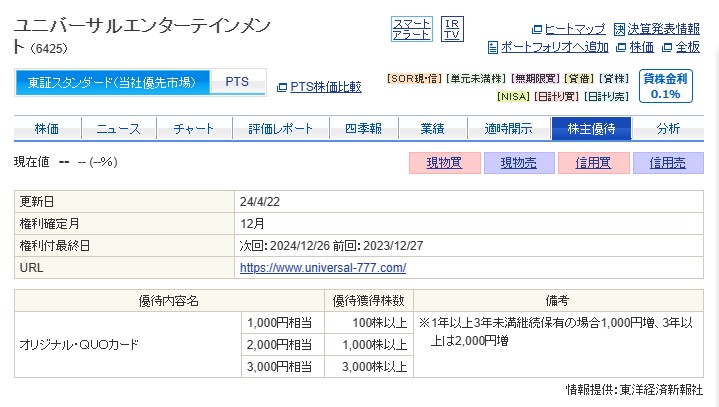This screenshot has height=407, width=719.
Task: Switch to the チャート tab
Action: 194,129
